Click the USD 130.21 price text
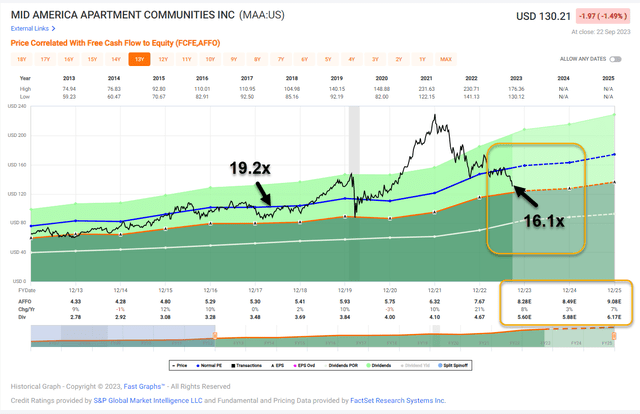The image size is (640, 414). point(543,16)
